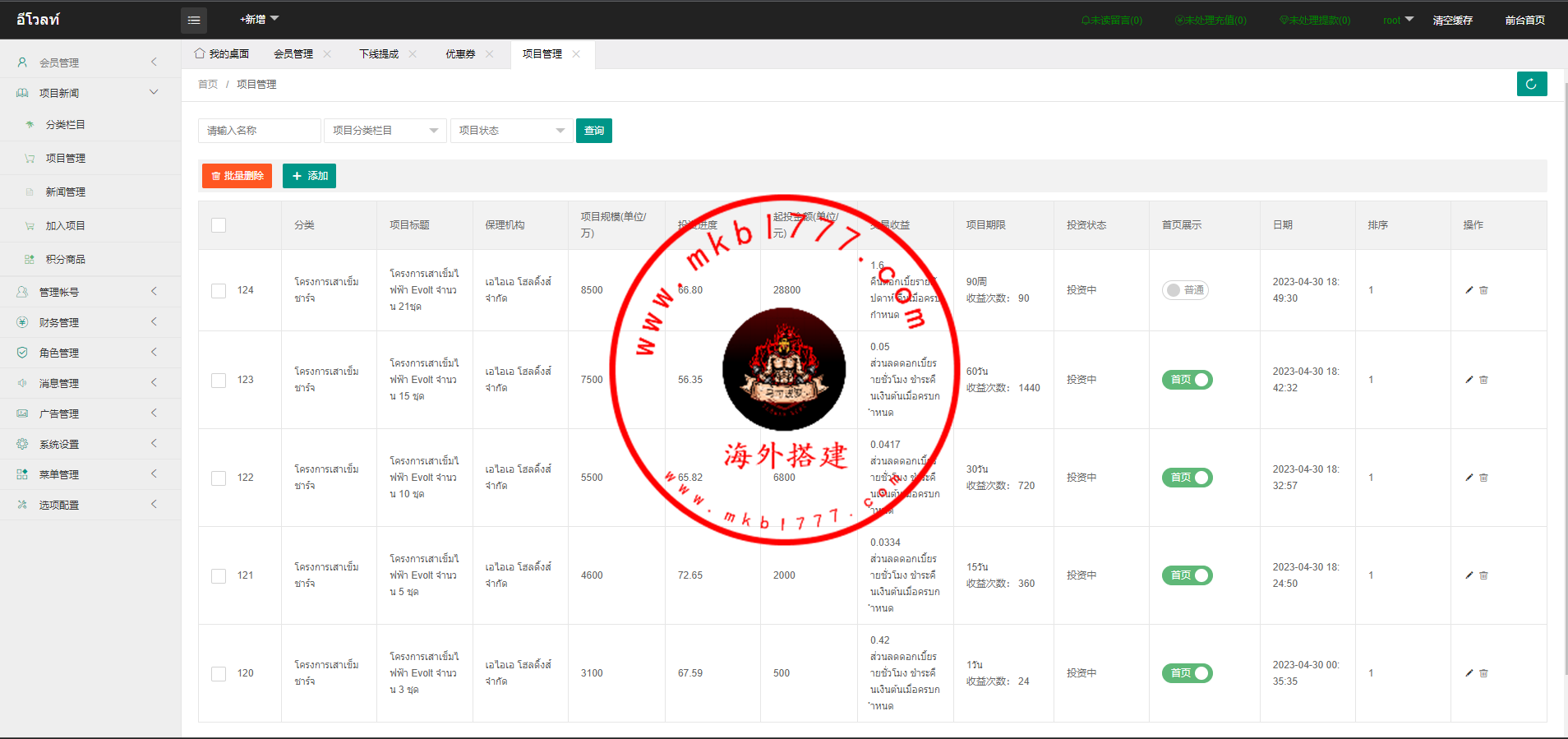Screen dimensions: 1568x739
Task: Edit row 120 with pencil icon
Action: (x=1469, y=673)
